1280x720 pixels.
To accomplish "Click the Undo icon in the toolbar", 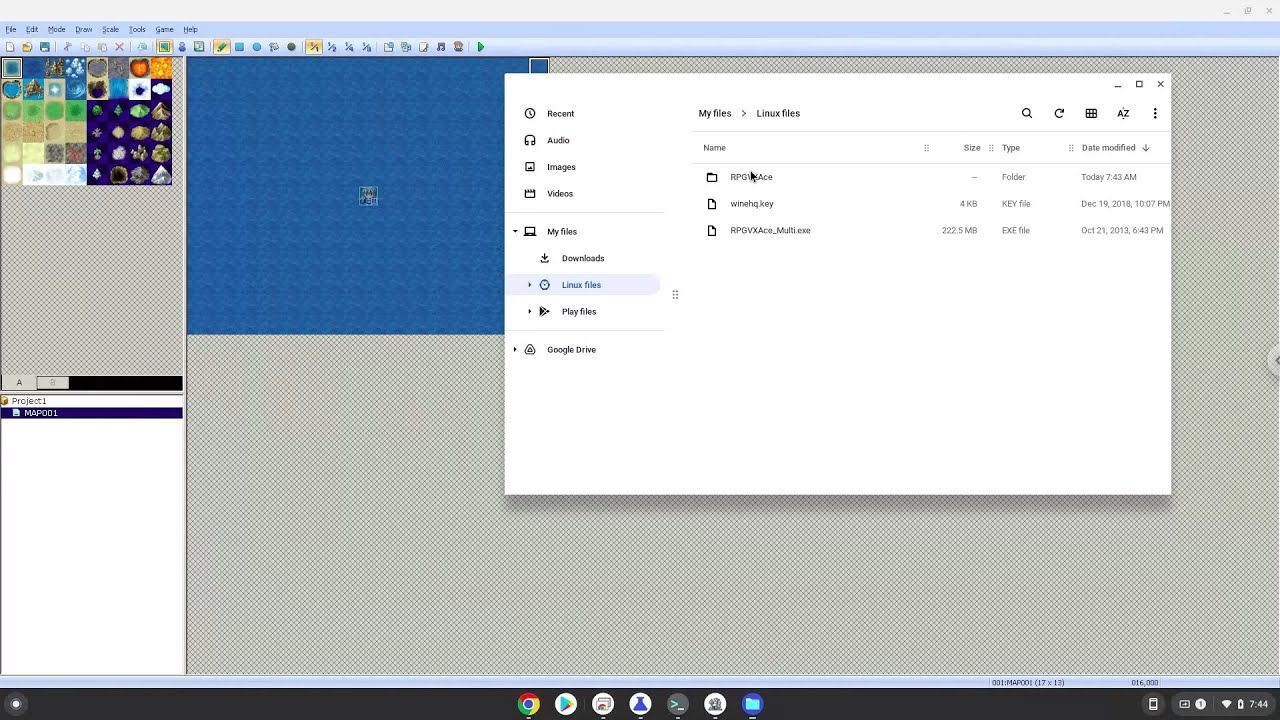I will (142, 47).
